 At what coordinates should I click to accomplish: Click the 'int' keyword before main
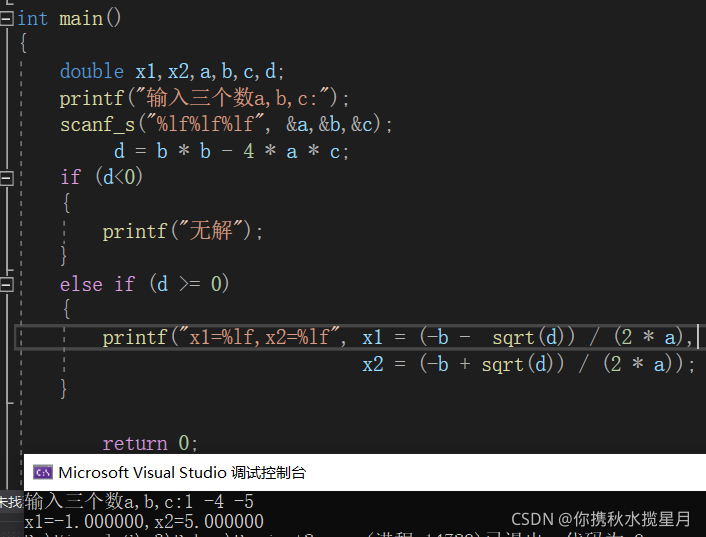[32, 19]
